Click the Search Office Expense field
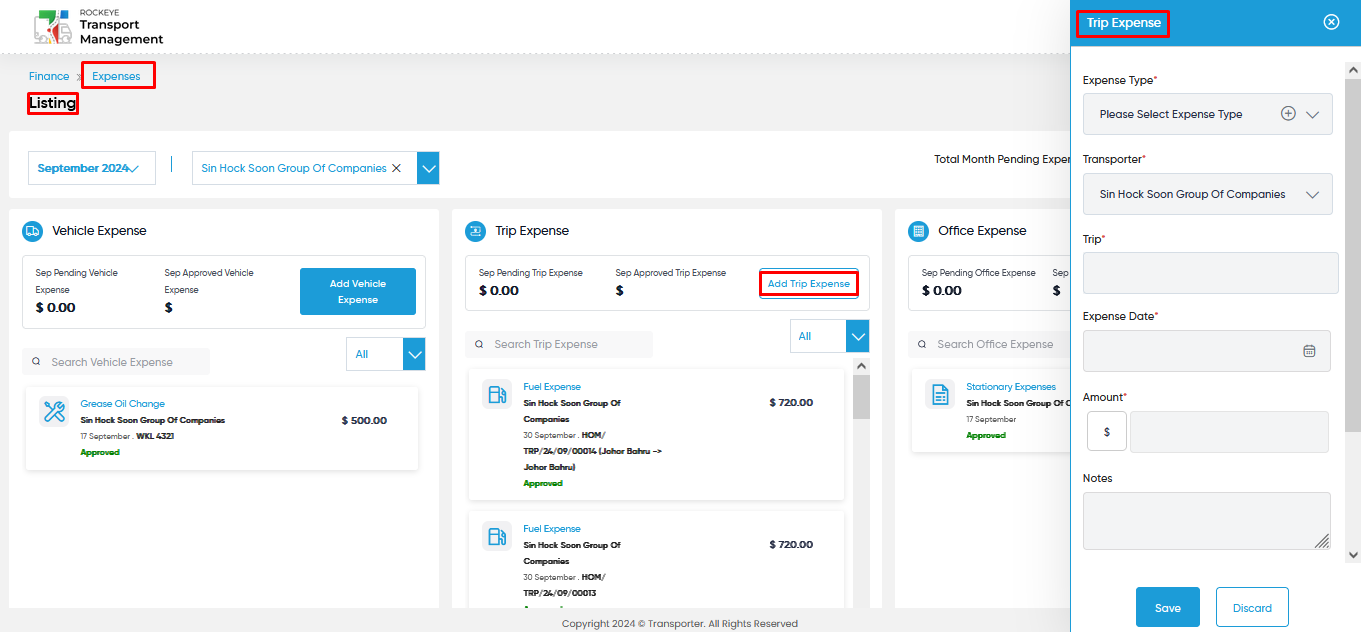The image size is (1361, 632). pos(989,344)
